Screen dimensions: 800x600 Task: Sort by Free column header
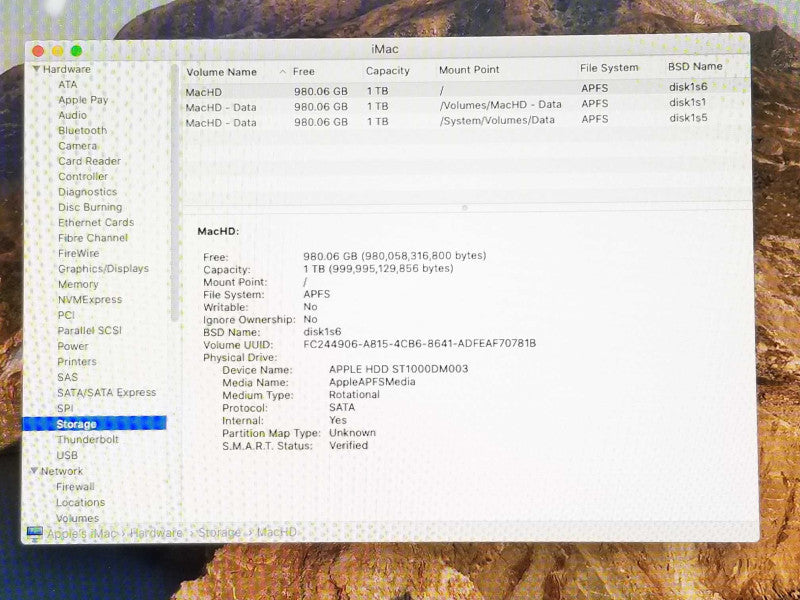tap(304, 71)
